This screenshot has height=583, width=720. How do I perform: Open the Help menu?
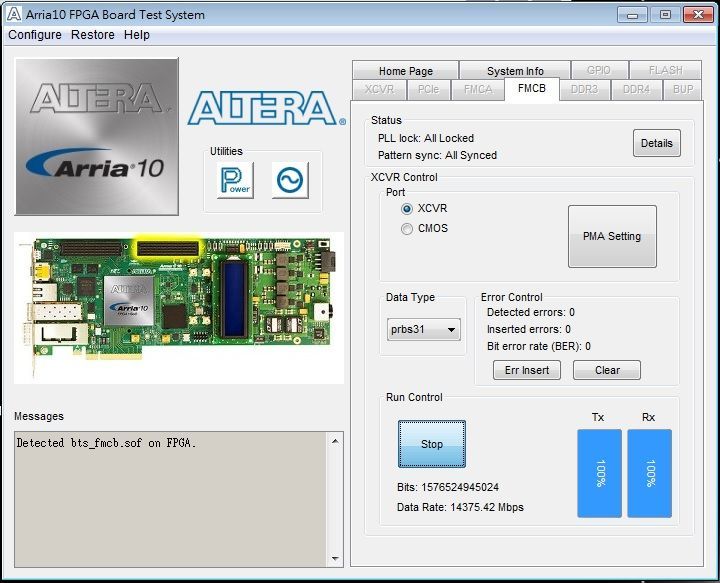tap(137, 35)
